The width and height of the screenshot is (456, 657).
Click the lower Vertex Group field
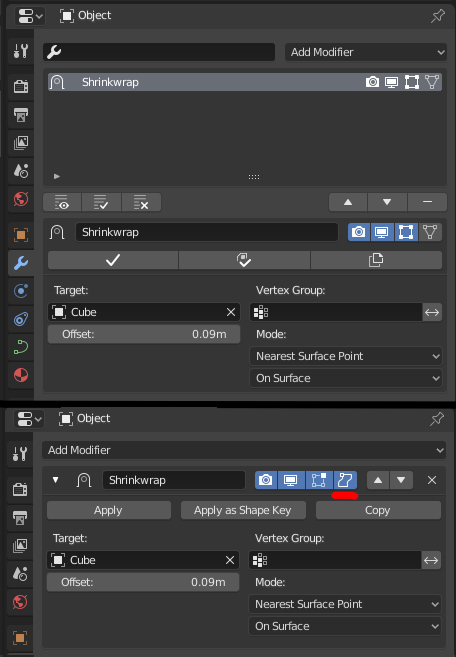(335, 560)
